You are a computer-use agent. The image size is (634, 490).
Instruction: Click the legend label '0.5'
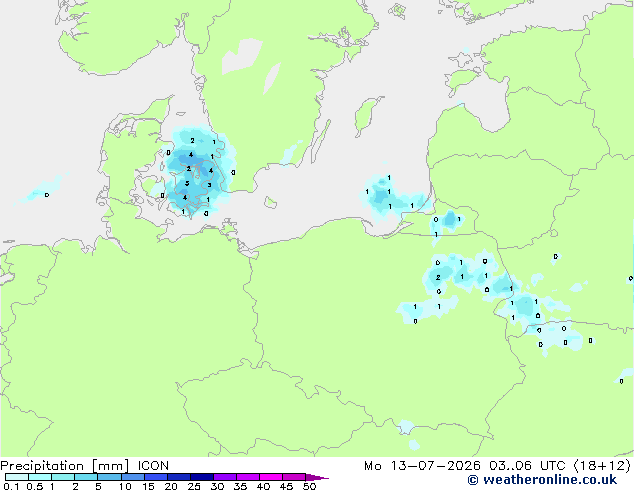[34, 486]
